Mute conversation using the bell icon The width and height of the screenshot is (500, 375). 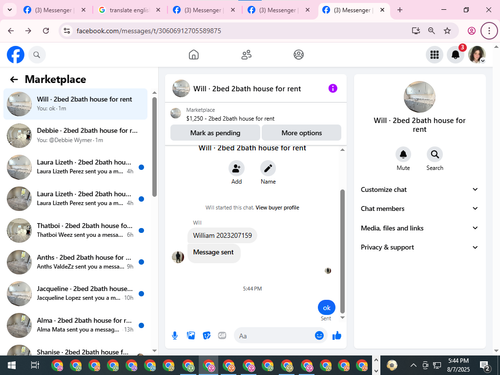403,154
